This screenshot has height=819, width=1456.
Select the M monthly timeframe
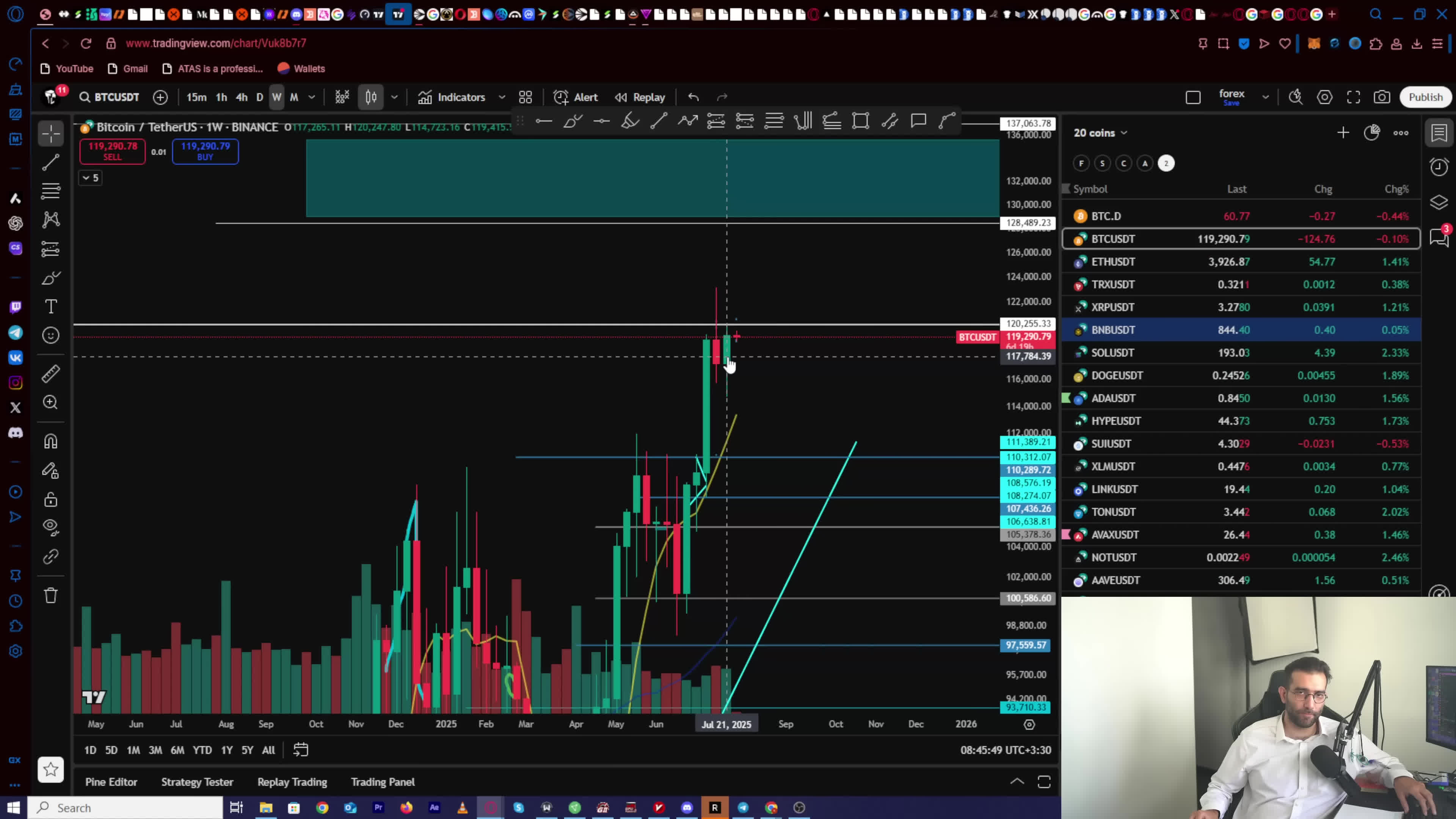pyautogui.click(x=294, y=97)
